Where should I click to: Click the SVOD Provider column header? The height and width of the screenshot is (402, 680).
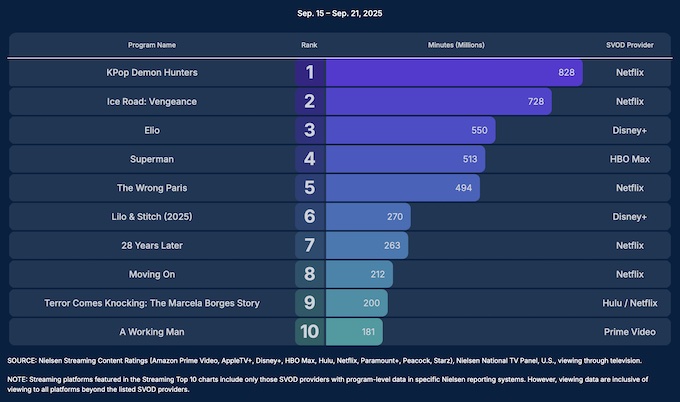click(x=629, y=46)
